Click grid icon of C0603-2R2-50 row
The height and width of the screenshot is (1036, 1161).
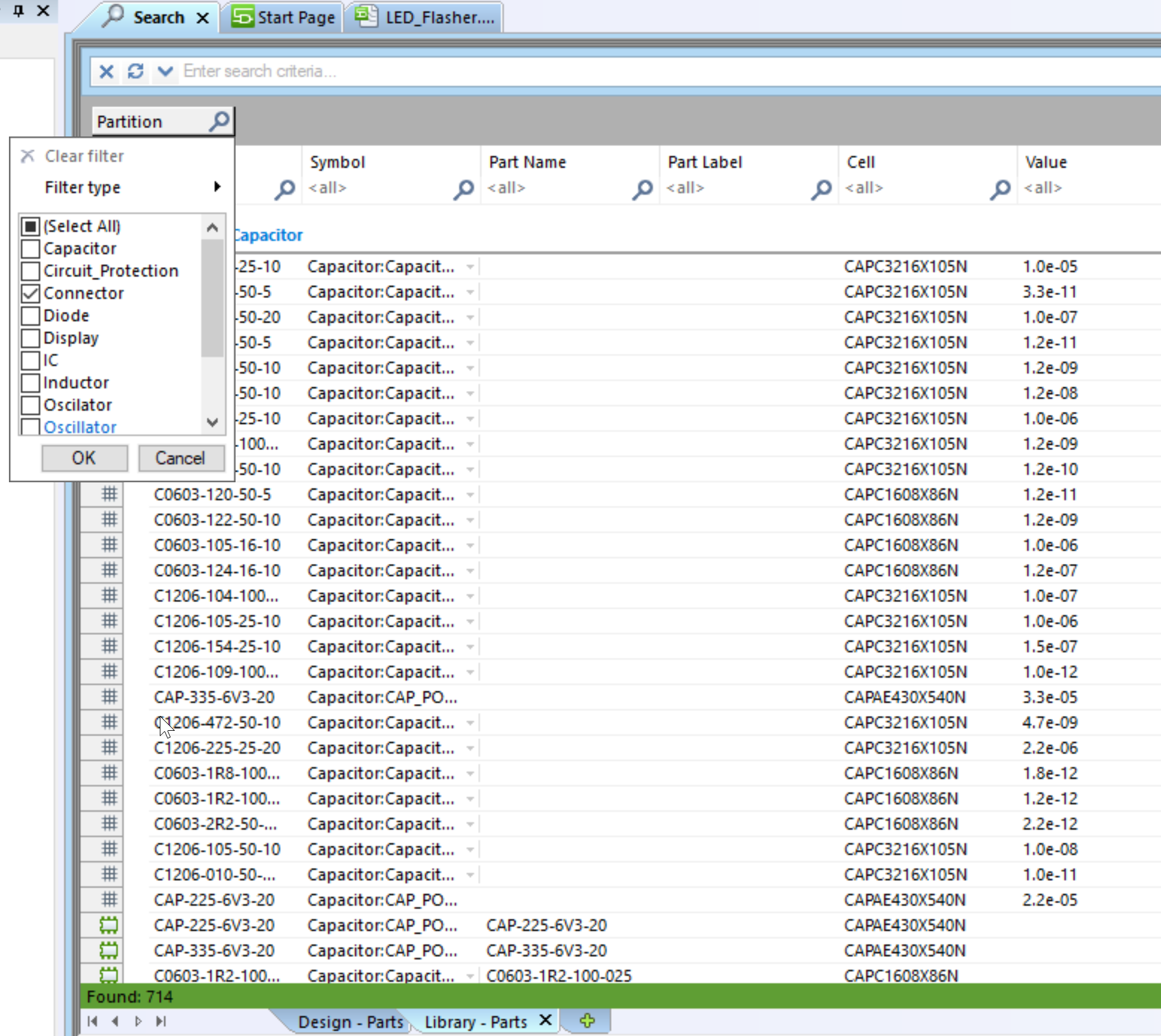(109, 824)
